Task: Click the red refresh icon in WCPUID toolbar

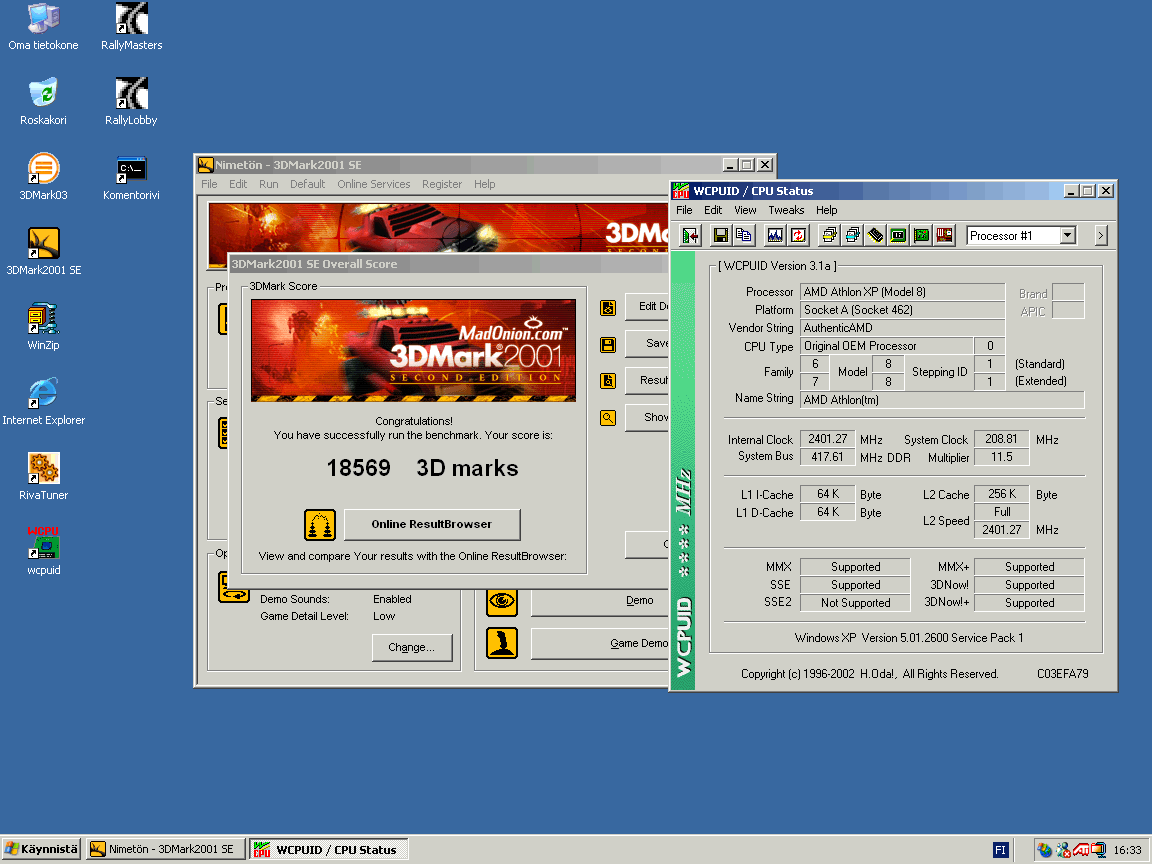Action: click(798, 236)
